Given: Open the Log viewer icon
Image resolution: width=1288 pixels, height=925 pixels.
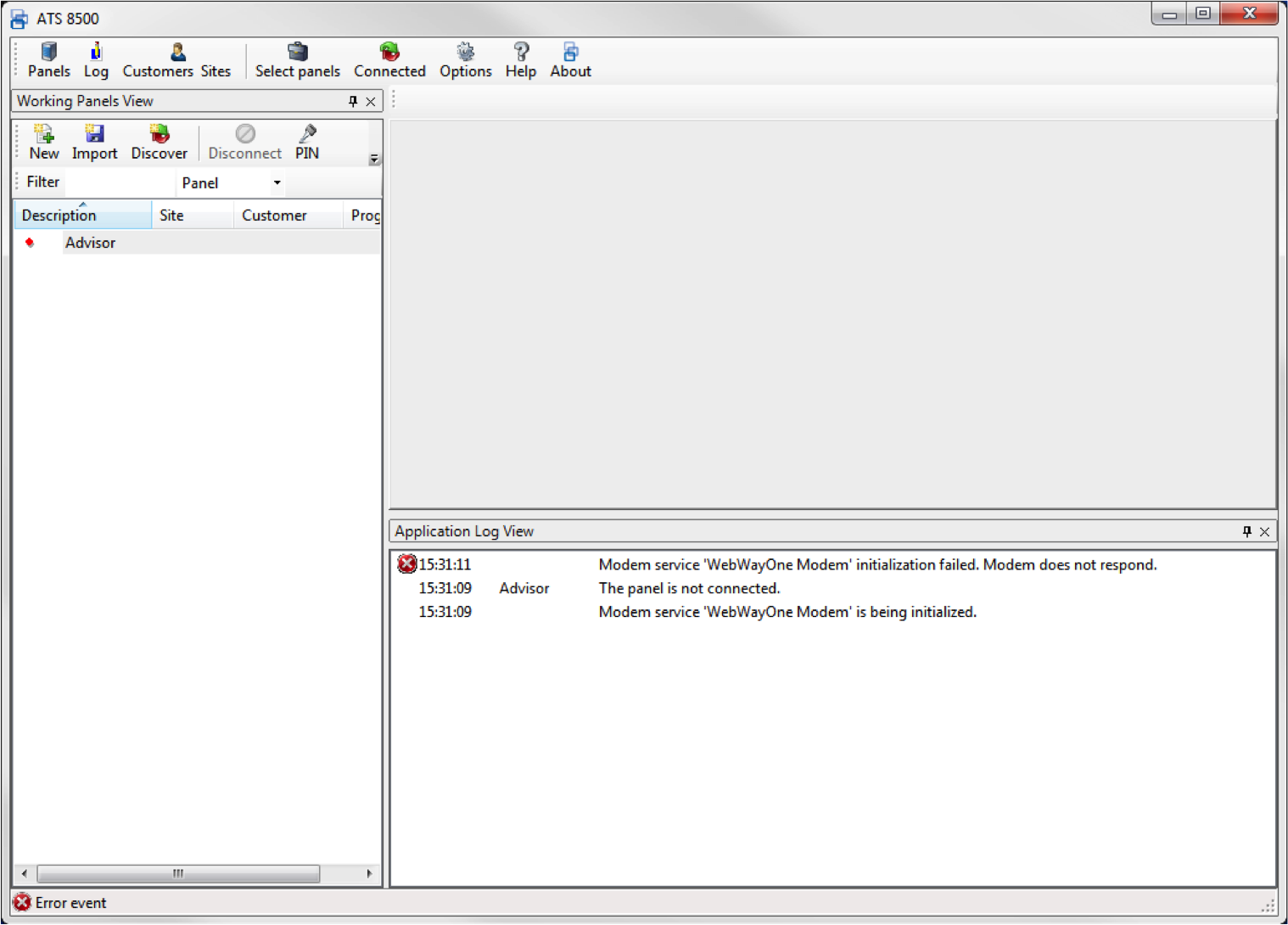Looking at the screenshot, I should point(96,53).
